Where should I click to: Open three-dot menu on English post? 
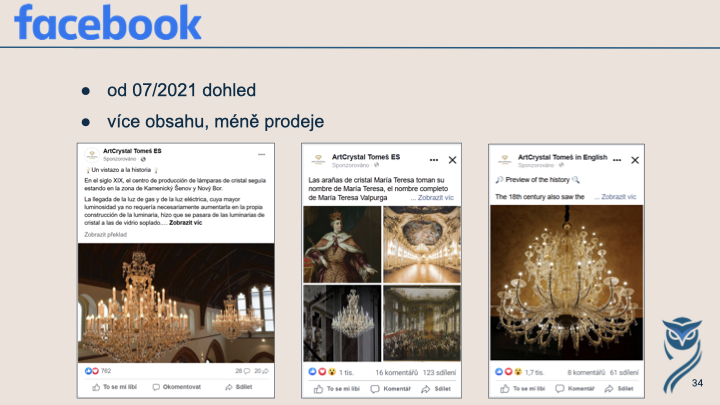(617, 160)
